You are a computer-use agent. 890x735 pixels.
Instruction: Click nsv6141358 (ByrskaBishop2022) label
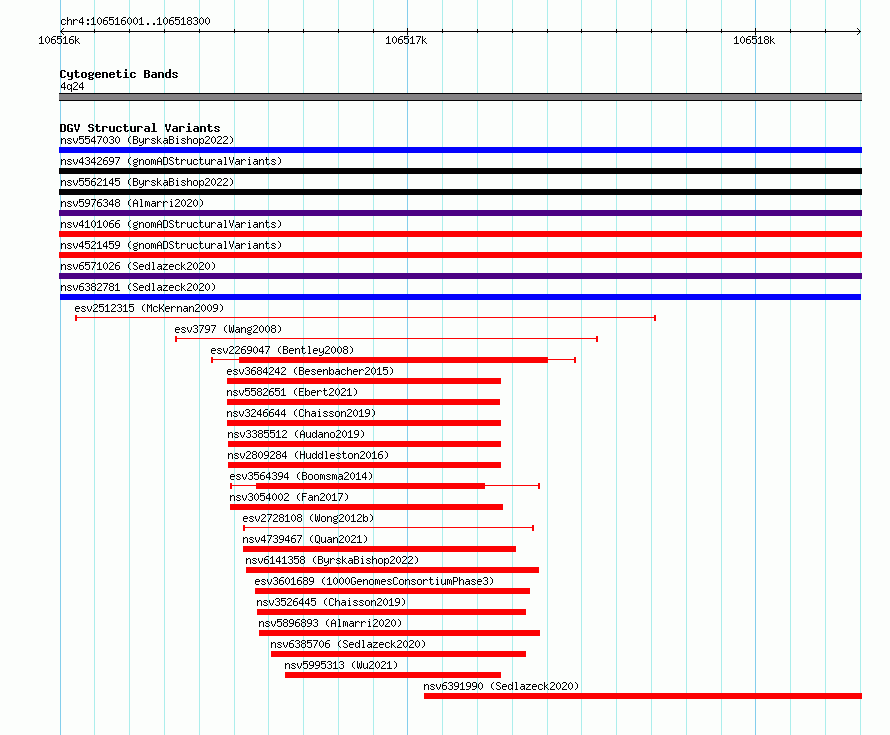pyautogui.click(x=332, y=560)
